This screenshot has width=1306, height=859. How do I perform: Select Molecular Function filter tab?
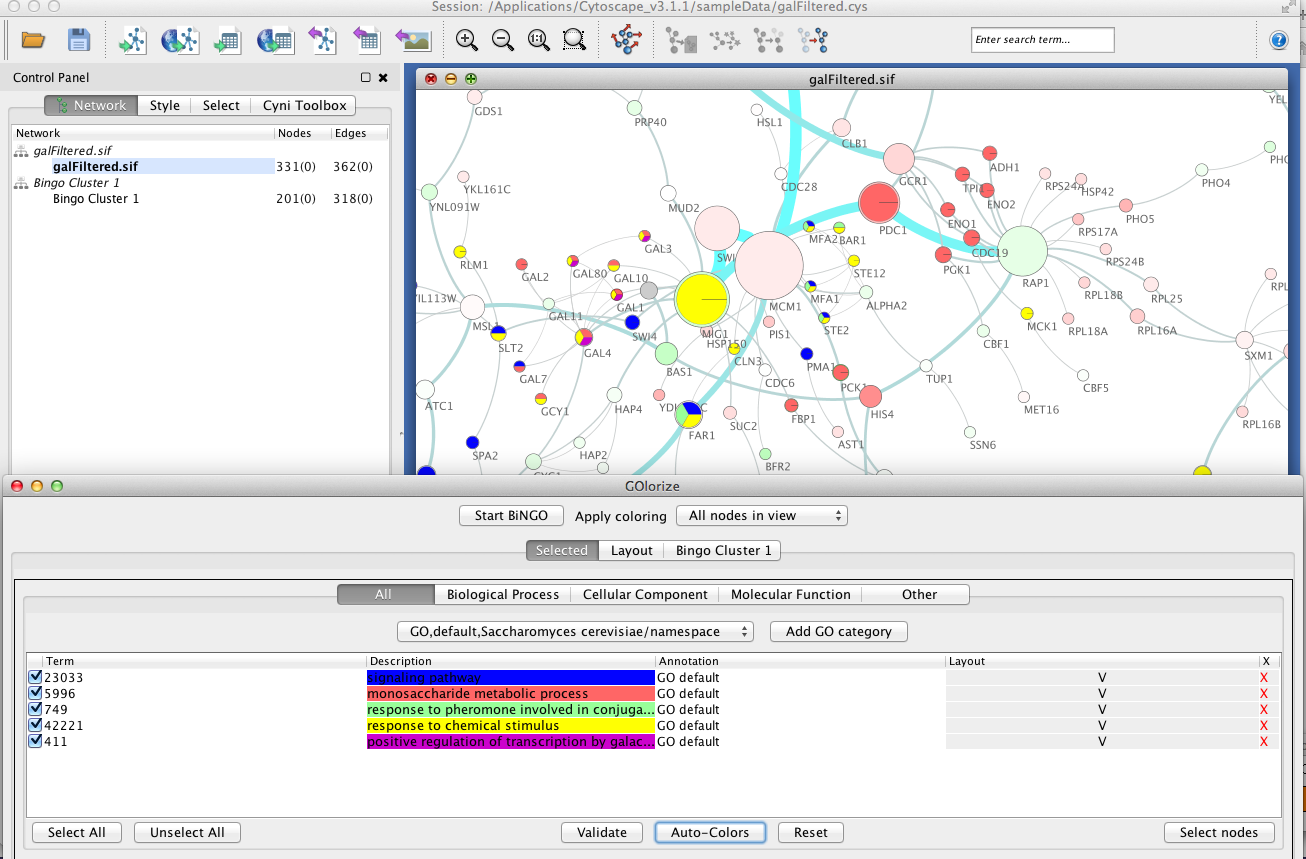(790, 594)
